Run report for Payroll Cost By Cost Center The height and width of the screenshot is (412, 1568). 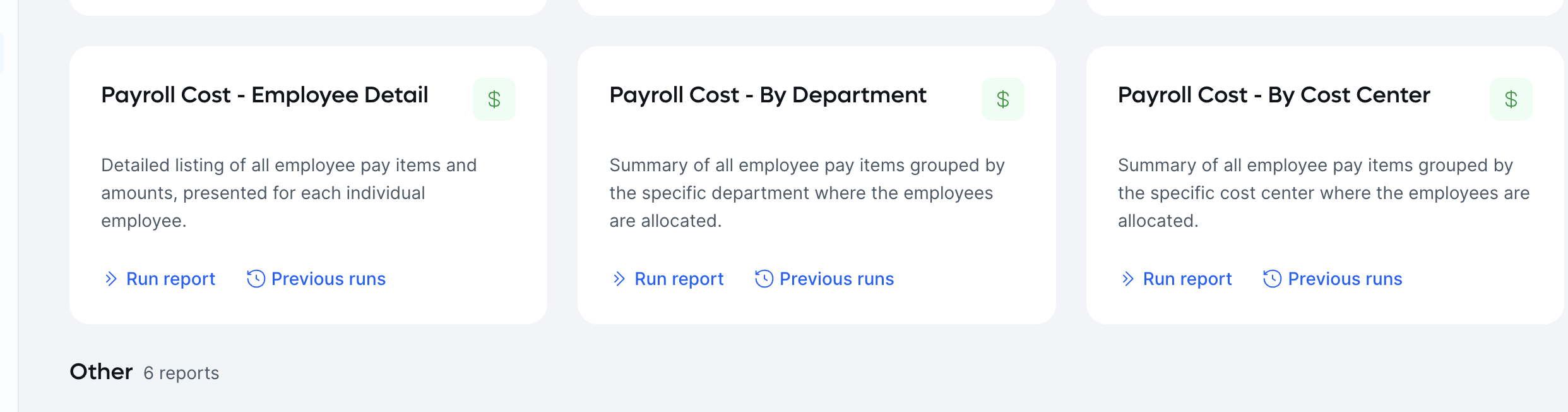pyautogui.click(x=1177, y=279)
